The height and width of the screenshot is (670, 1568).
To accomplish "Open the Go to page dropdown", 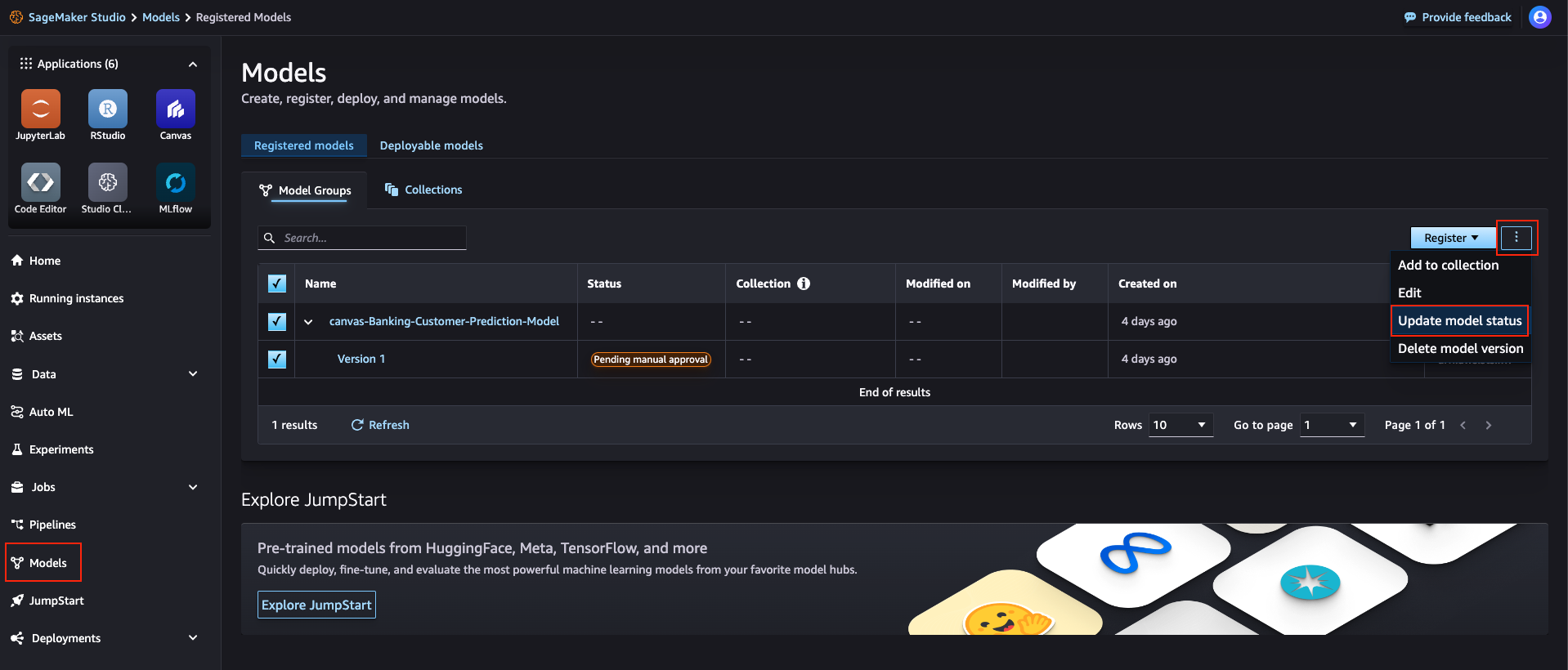I will click(1332, 425).
